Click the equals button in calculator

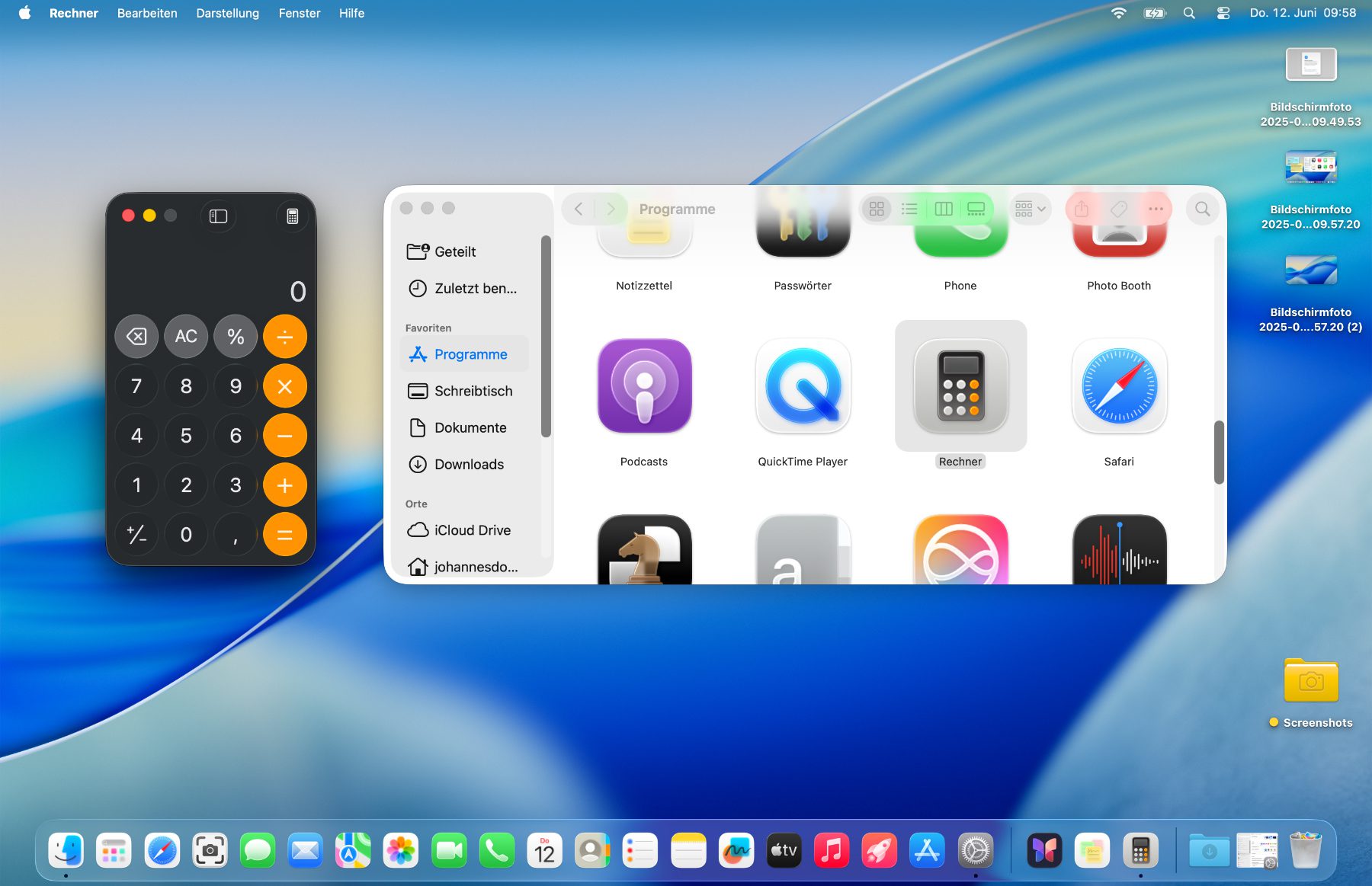(284, 535)
